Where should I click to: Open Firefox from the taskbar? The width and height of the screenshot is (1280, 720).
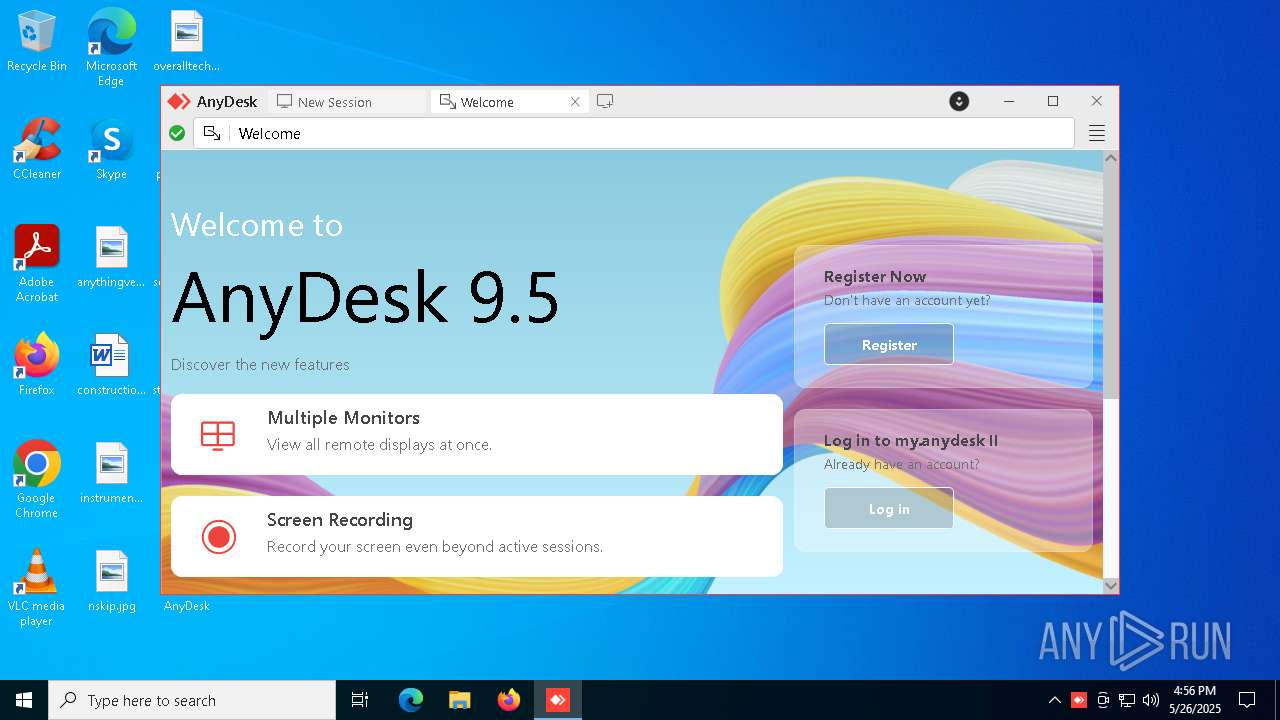pyautogui.click(x=509, y=700)
